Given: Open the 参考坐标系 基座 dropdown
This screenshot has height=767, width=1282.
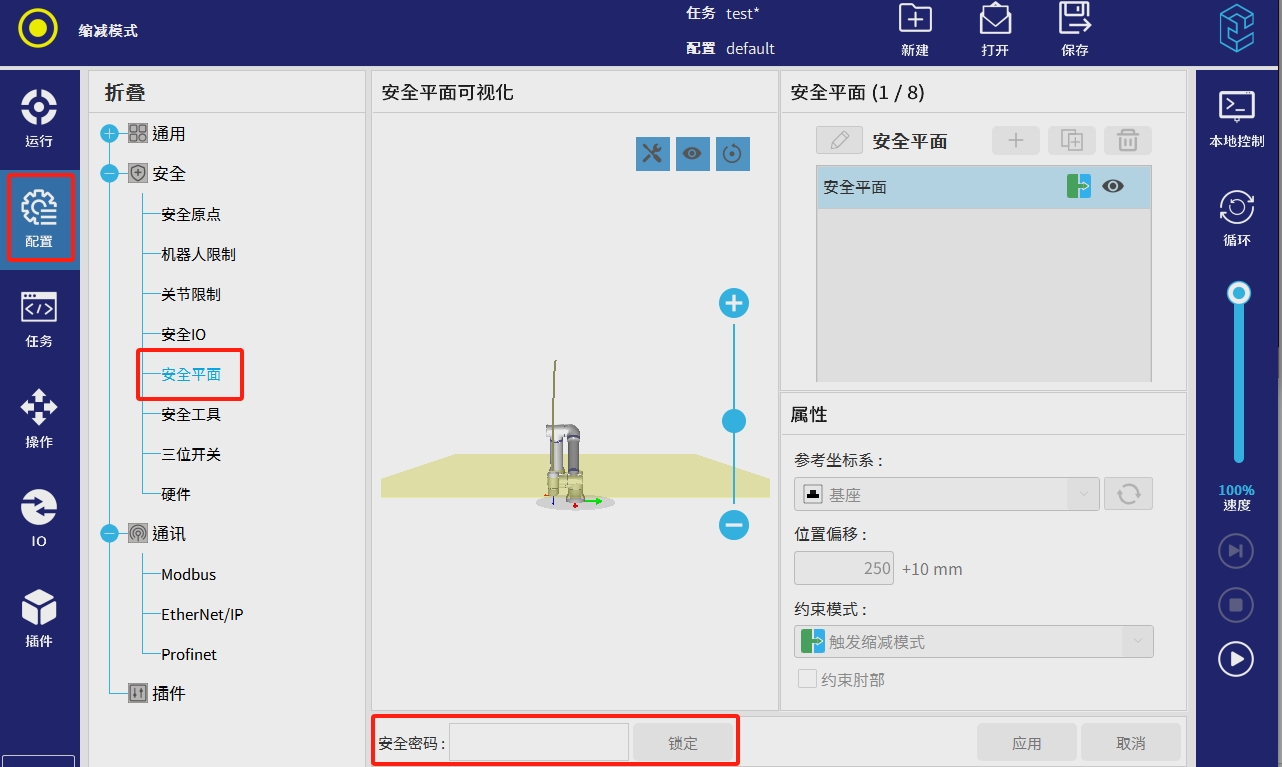Looking at the screenshot, I should [x=946, y=494].
